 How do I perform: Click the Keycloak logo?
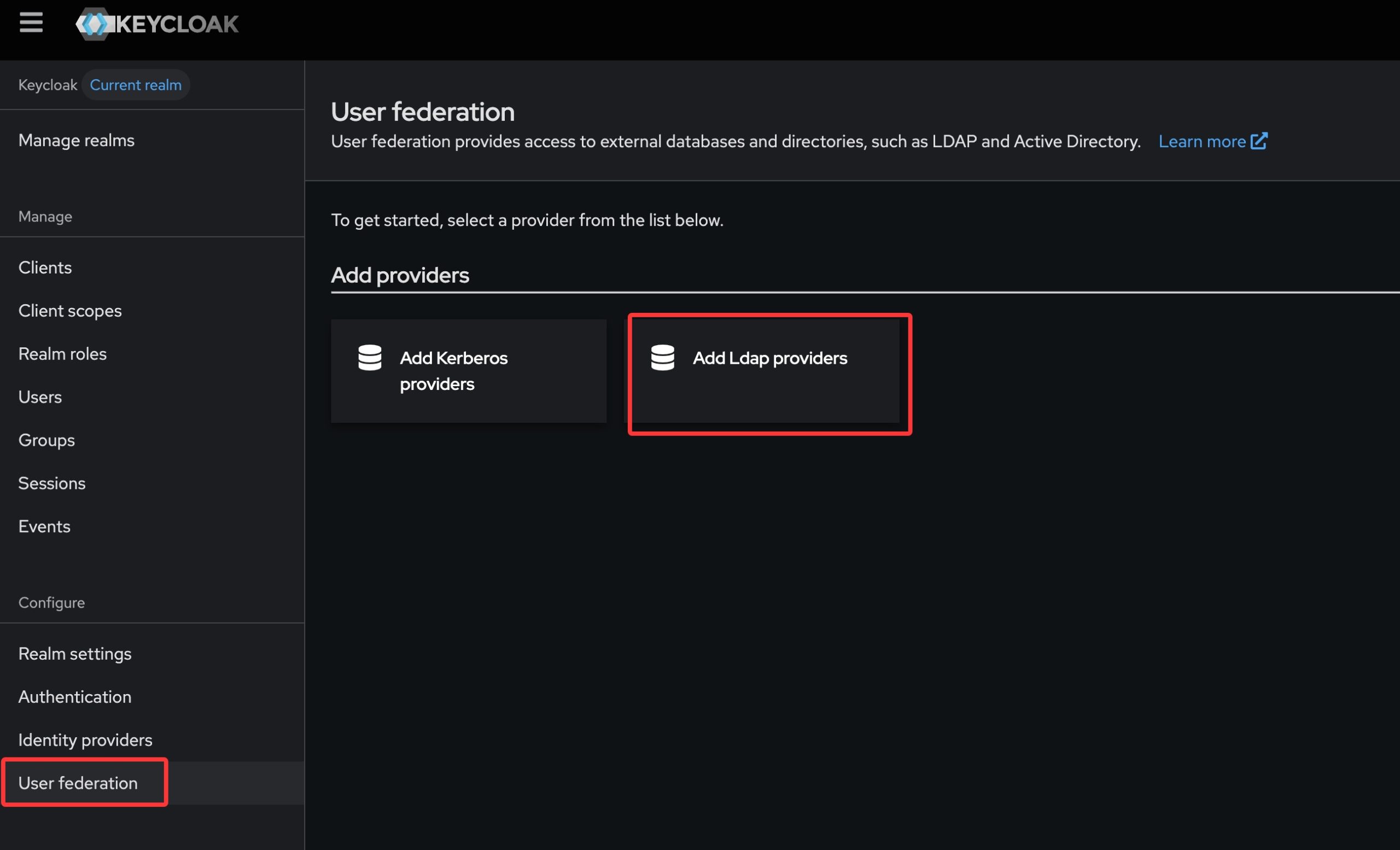coord(157,24)
